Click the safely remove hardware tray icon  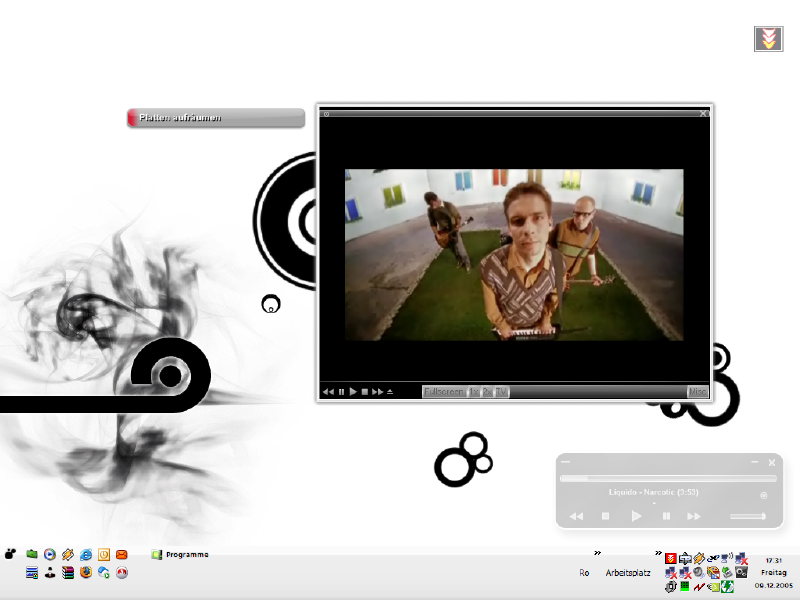tap(727, 572)
